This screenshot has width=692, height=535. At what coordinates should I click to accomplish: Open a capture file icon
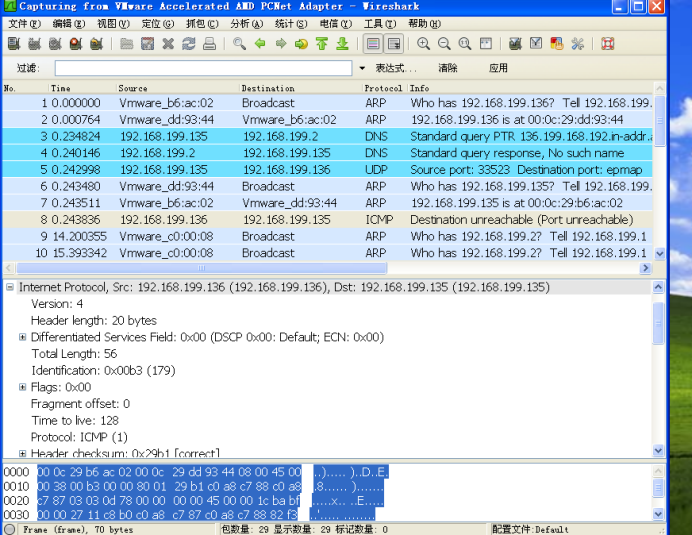pos(127,44)
